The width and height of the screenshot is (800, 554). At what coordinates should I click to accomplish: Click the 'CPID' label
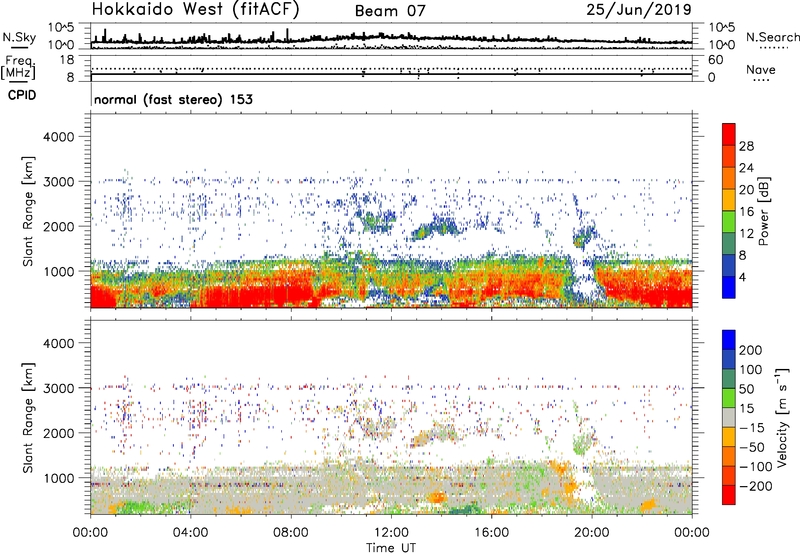[22, 95]
